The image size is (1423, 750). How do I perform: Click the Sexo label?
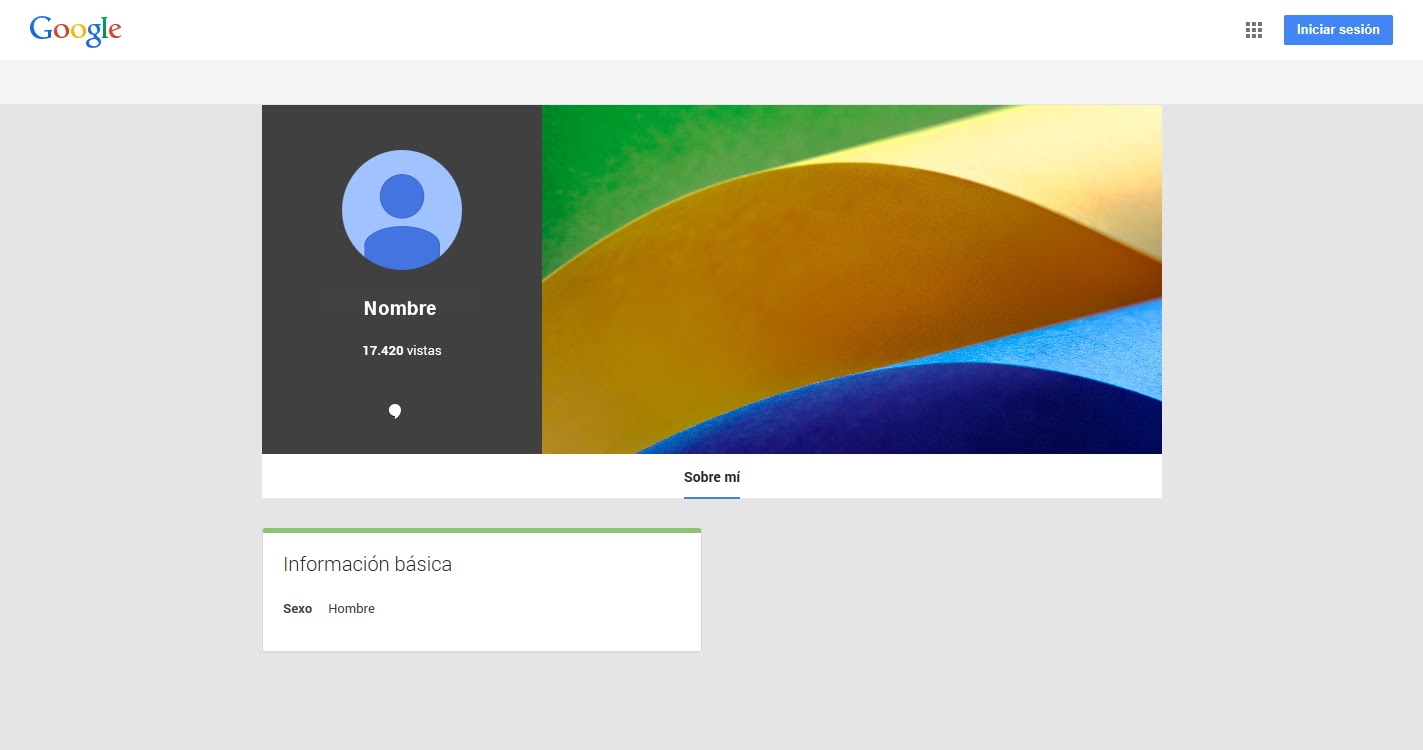click(x=297, y=608)
